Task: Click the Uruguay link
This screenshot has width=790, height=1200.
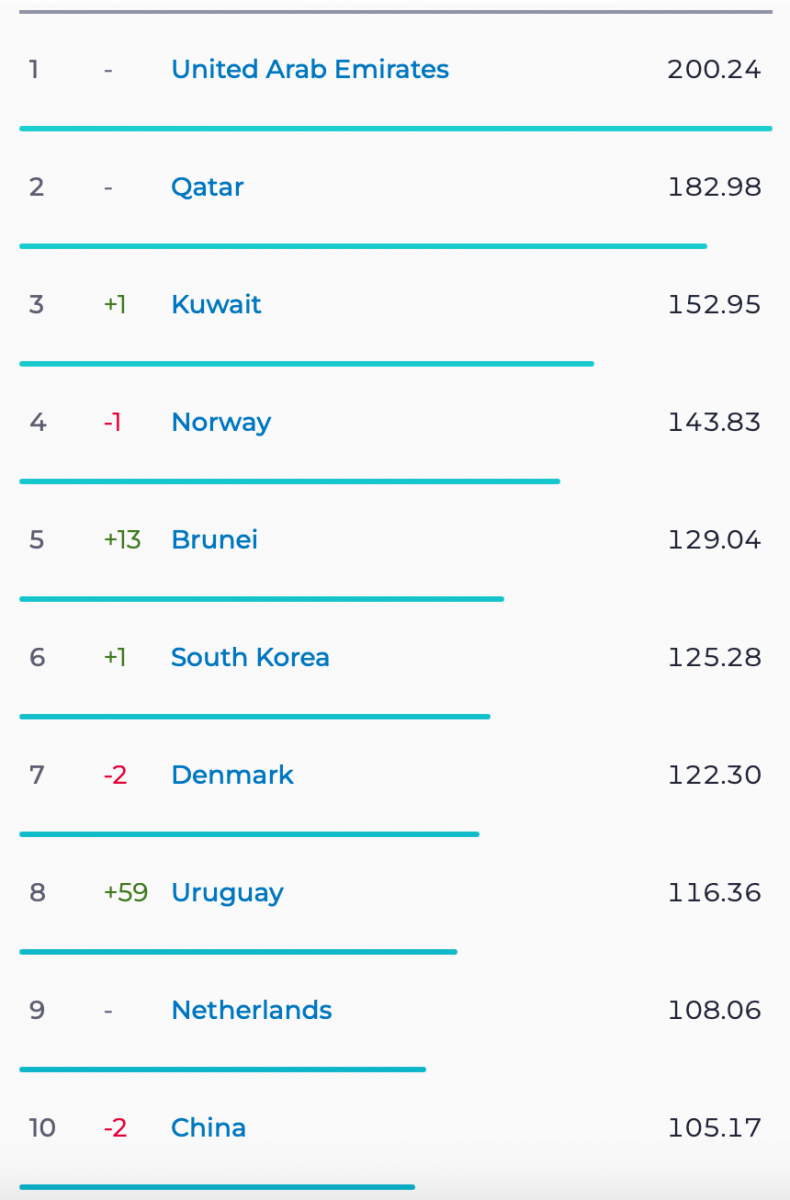Action: tap(227, 893)
